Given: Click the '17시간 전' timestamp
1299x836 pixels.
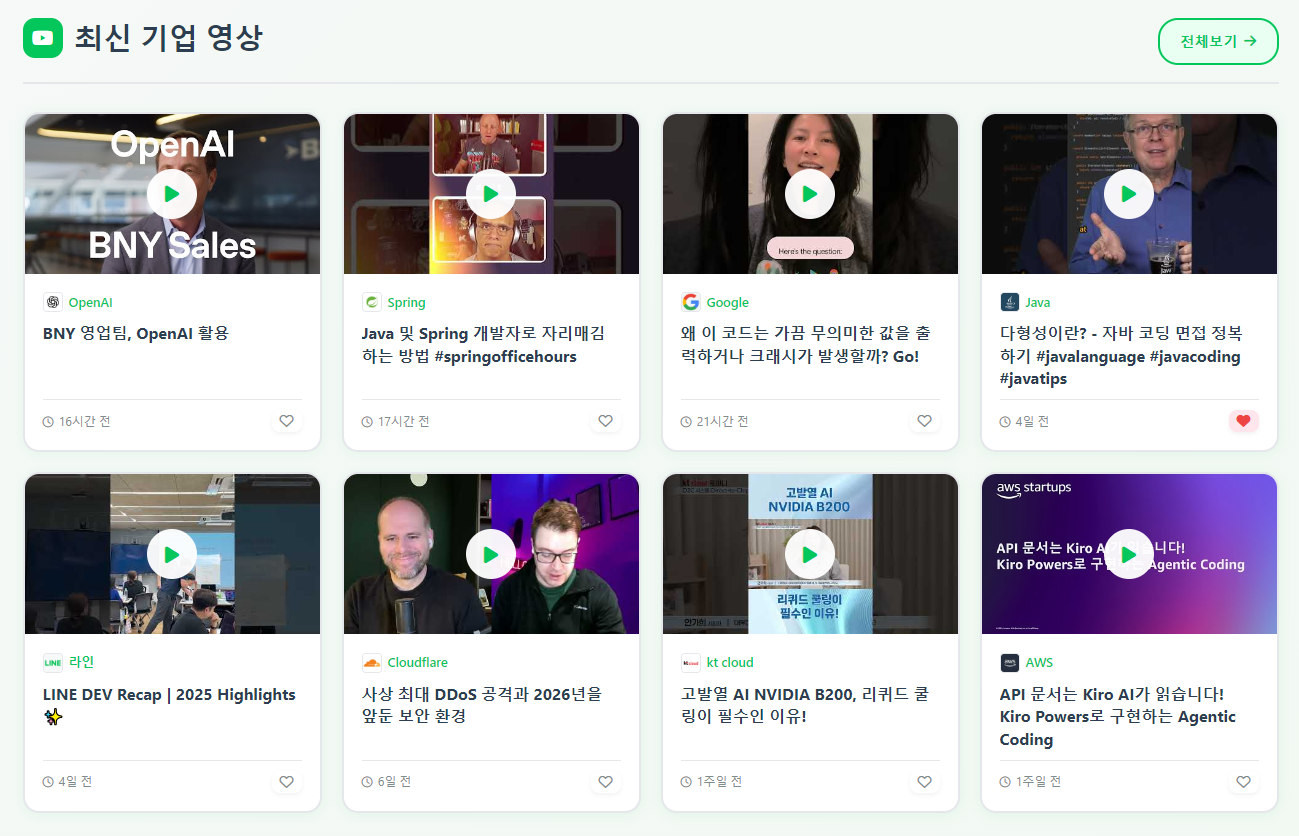Looking at the screenshot, I should point(404,421).
